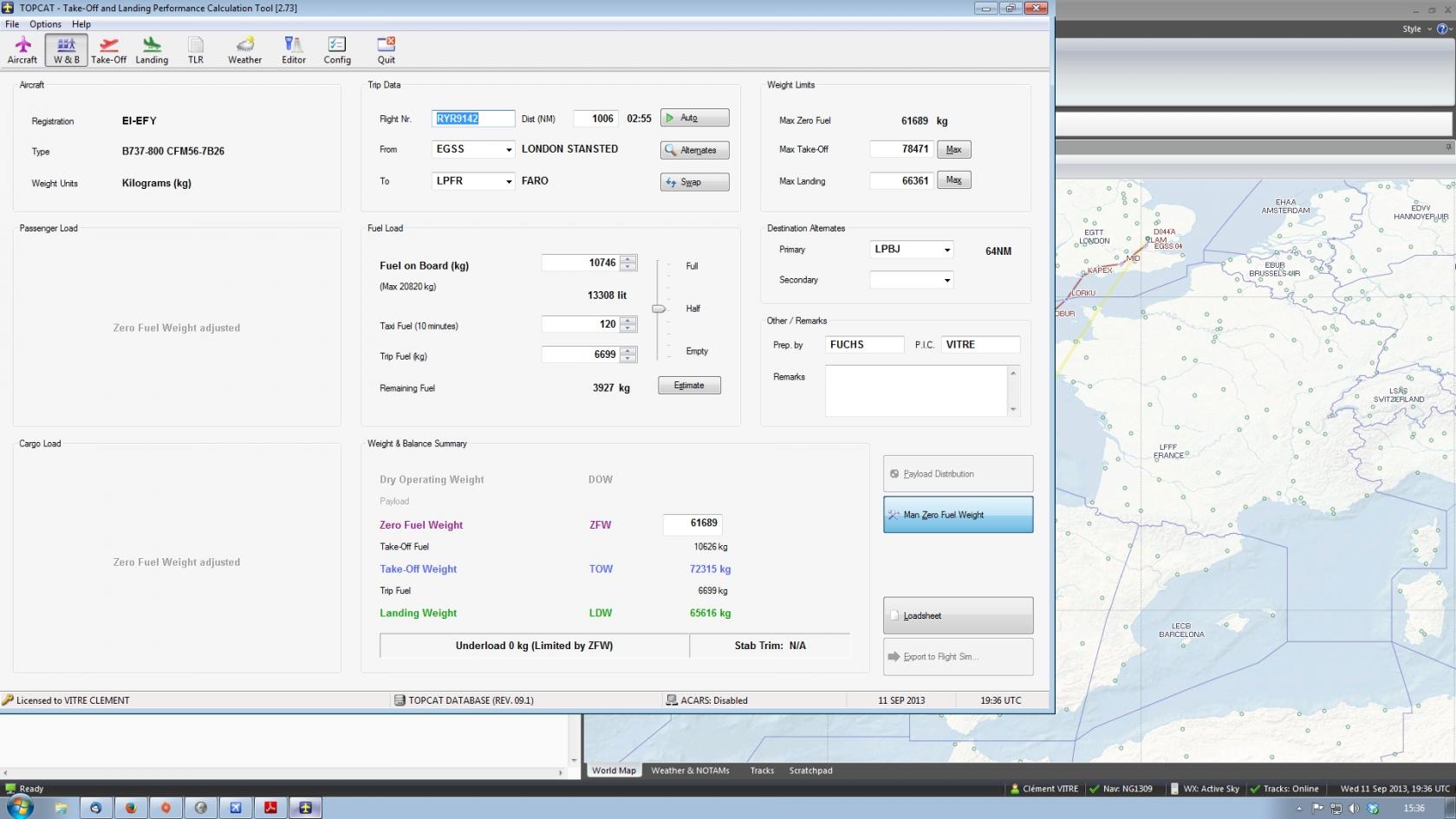Click Man Zero Fuel Weight button
Viewport: 1456px width, 819px height.
click(958, 515)
